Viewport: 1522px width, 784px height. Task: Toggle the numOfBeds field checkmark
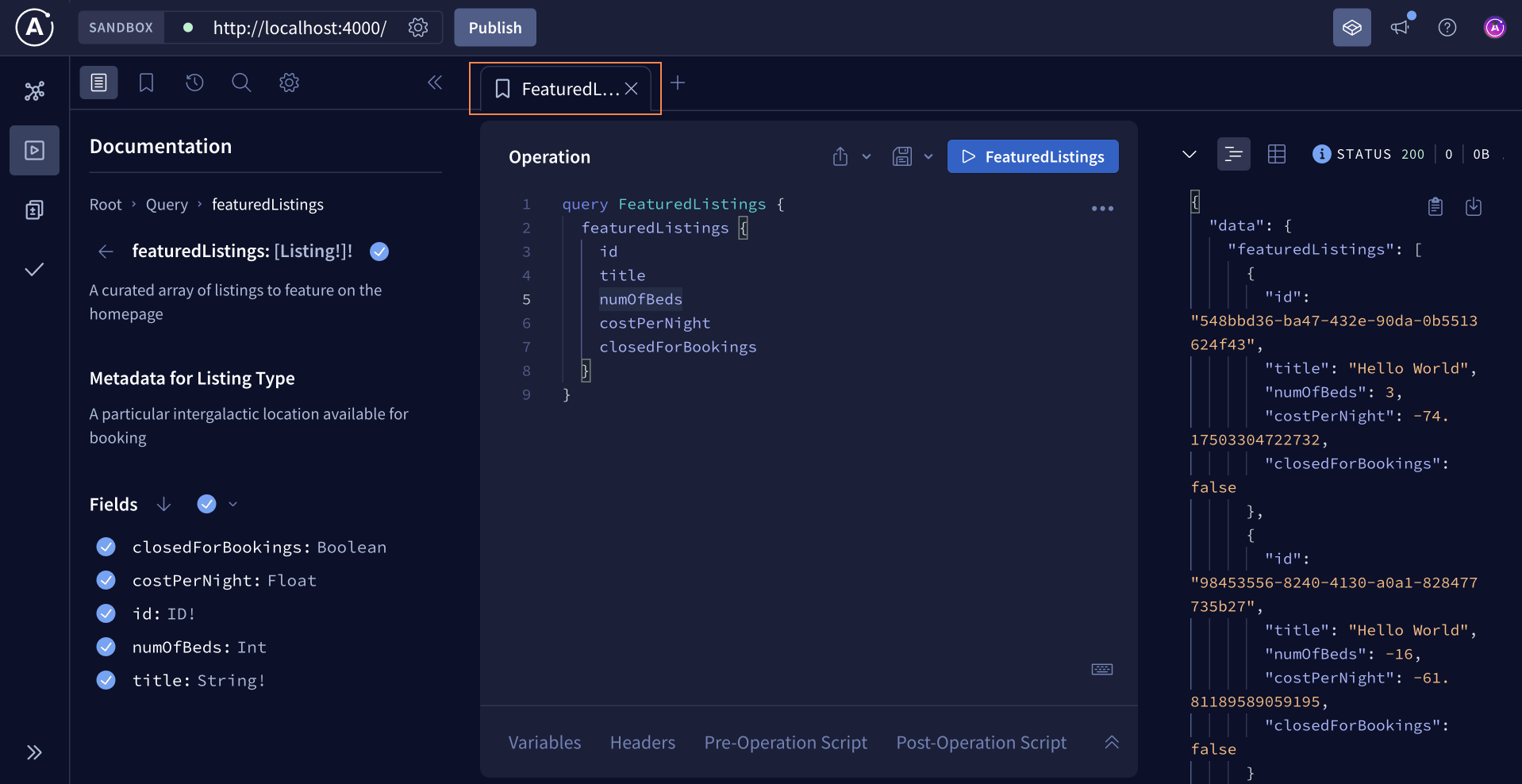(x=106, y=647)
